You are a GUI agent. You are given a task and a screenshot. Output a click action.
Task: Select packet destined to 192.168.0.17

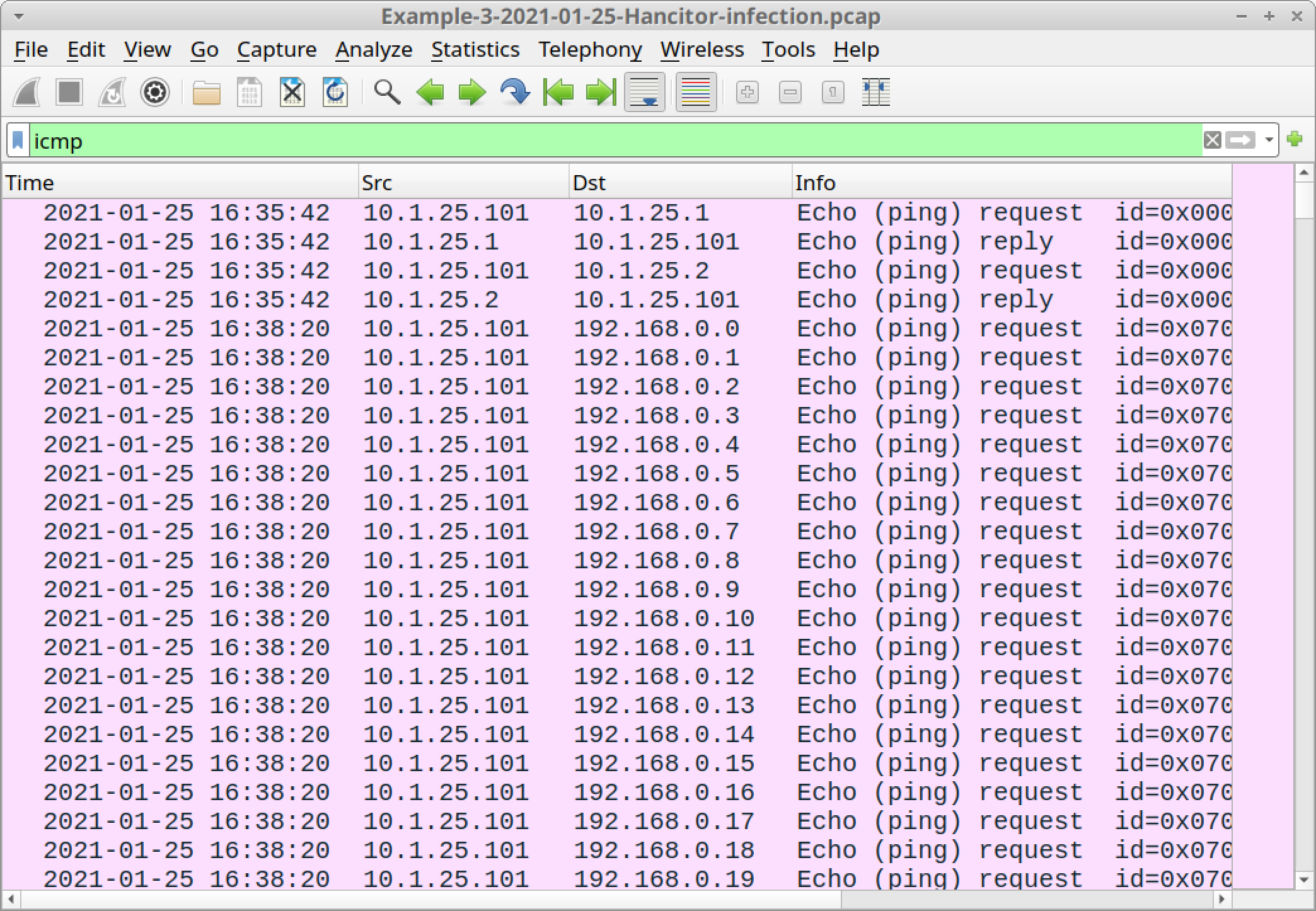click(x=617, y=822)
